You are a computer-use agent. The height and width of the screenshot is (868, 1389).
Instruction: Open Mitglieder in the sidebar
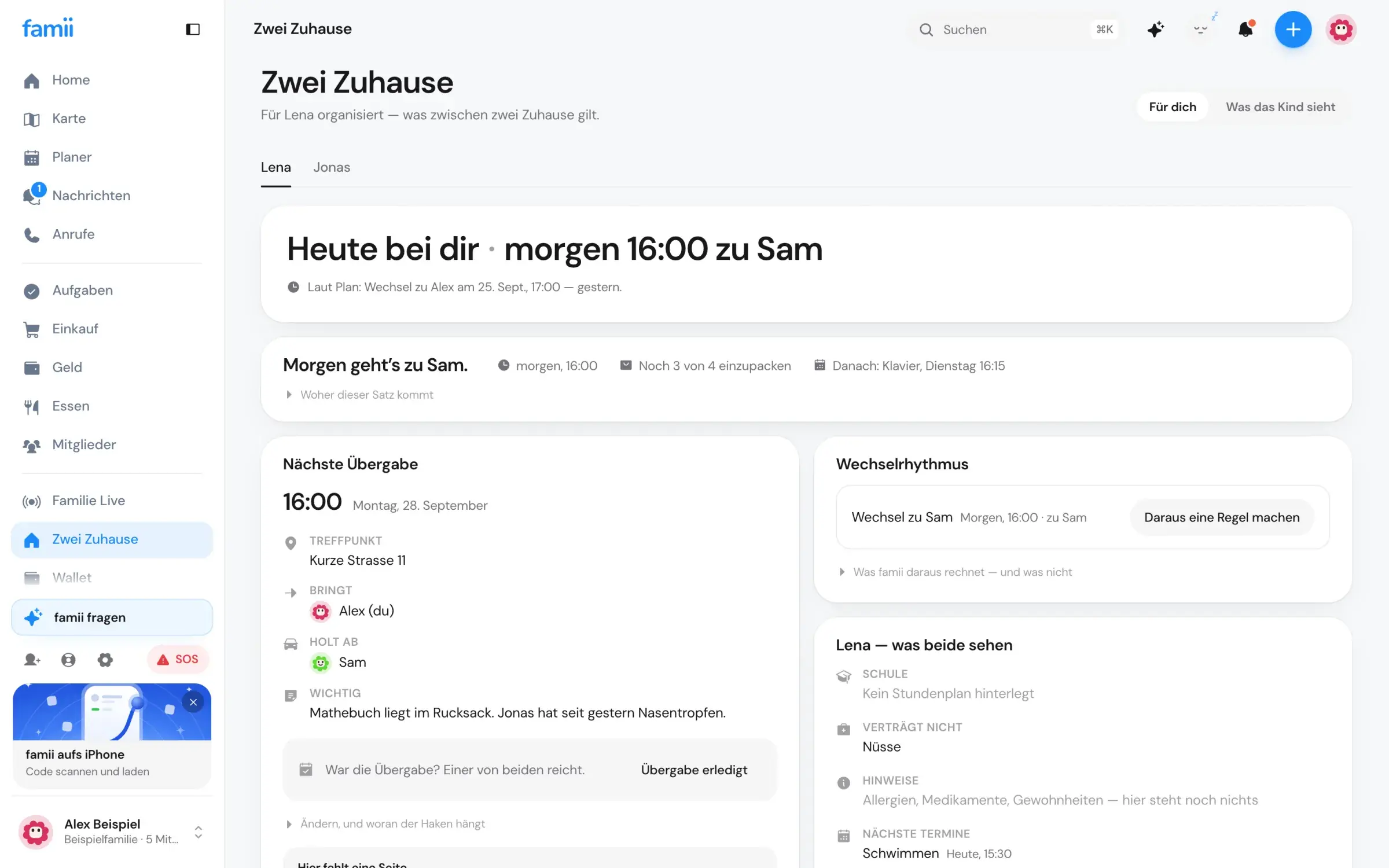112,444
